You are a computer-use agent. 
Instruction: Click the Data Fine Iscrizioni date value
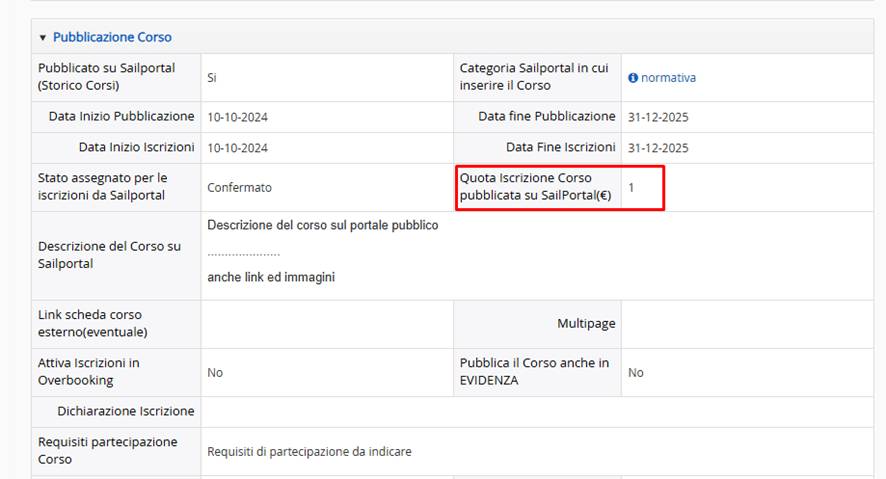coord(658,148)
